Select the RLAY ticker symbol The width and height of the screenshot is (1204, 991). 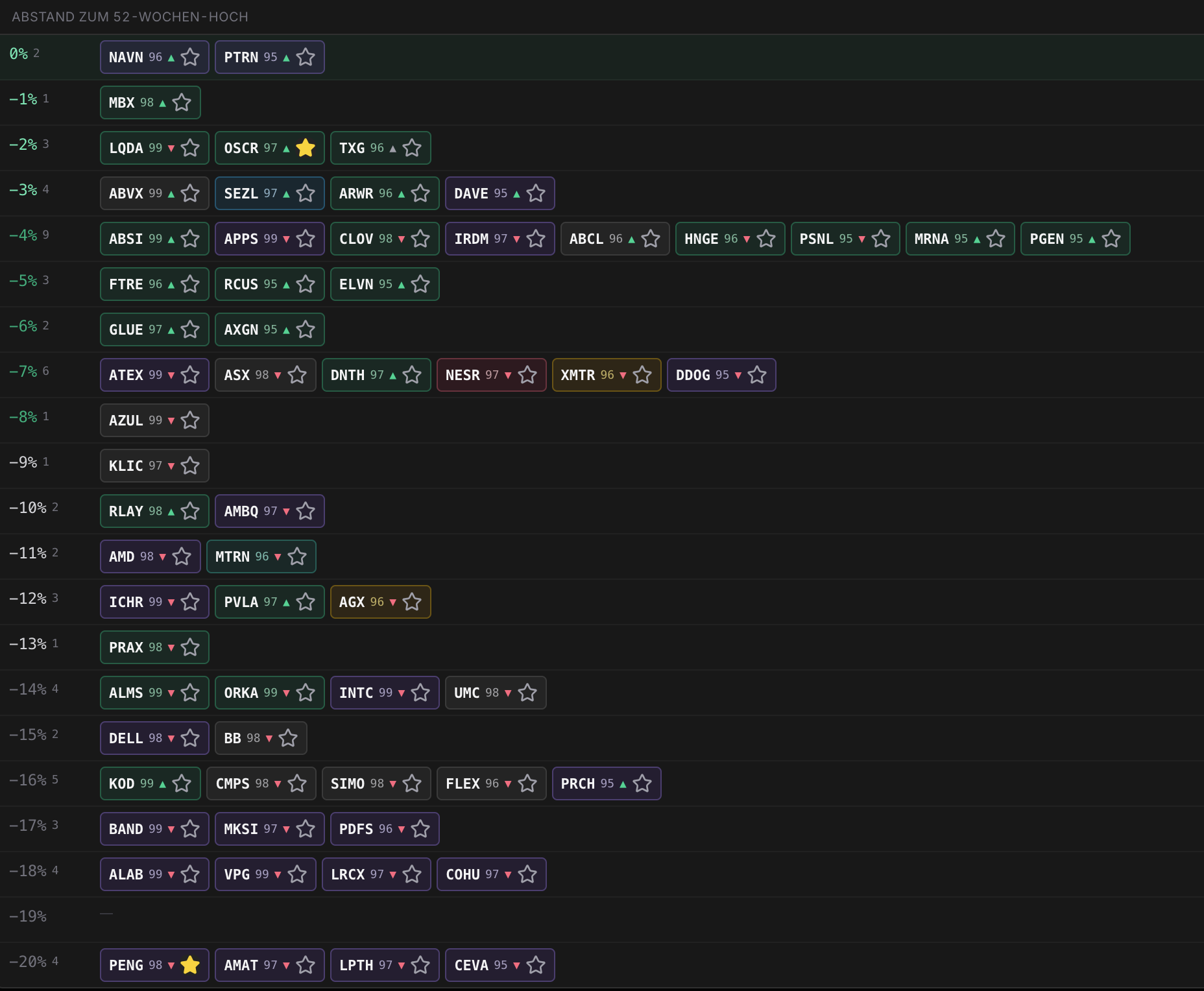126,511
